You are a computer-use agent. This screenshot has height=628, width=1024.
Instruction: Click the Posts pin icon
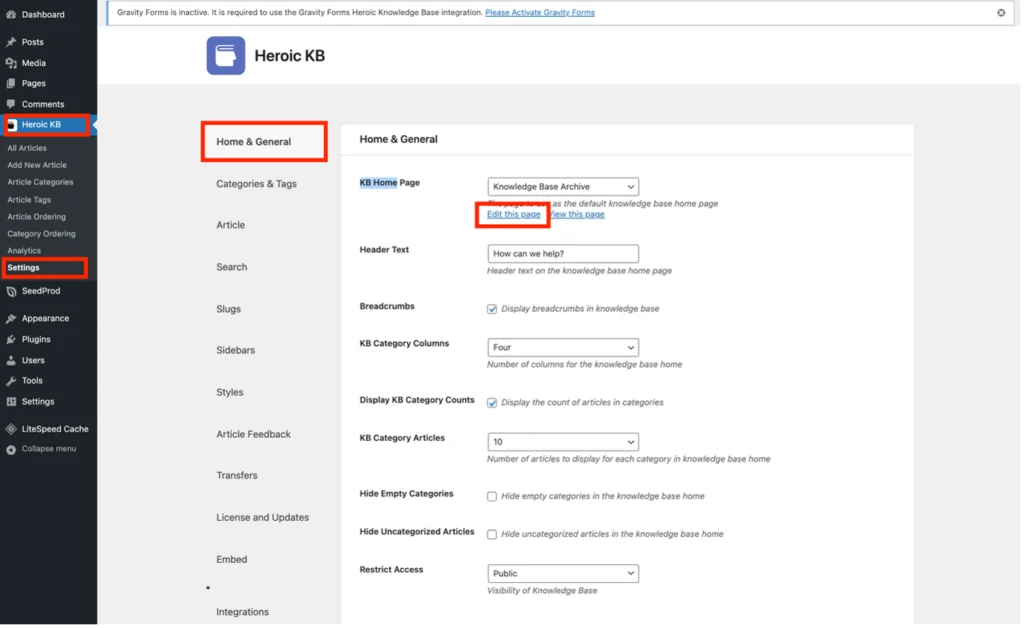pyautogui.click(x=11, y=42)
